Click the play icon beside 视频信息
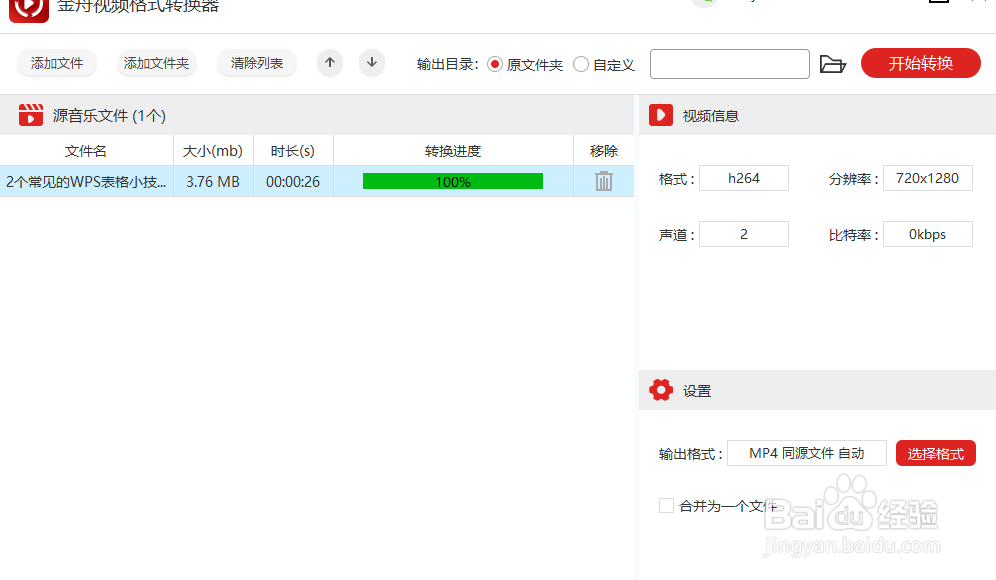This screenshot has height=580, width=996. (x=661, y=114)
